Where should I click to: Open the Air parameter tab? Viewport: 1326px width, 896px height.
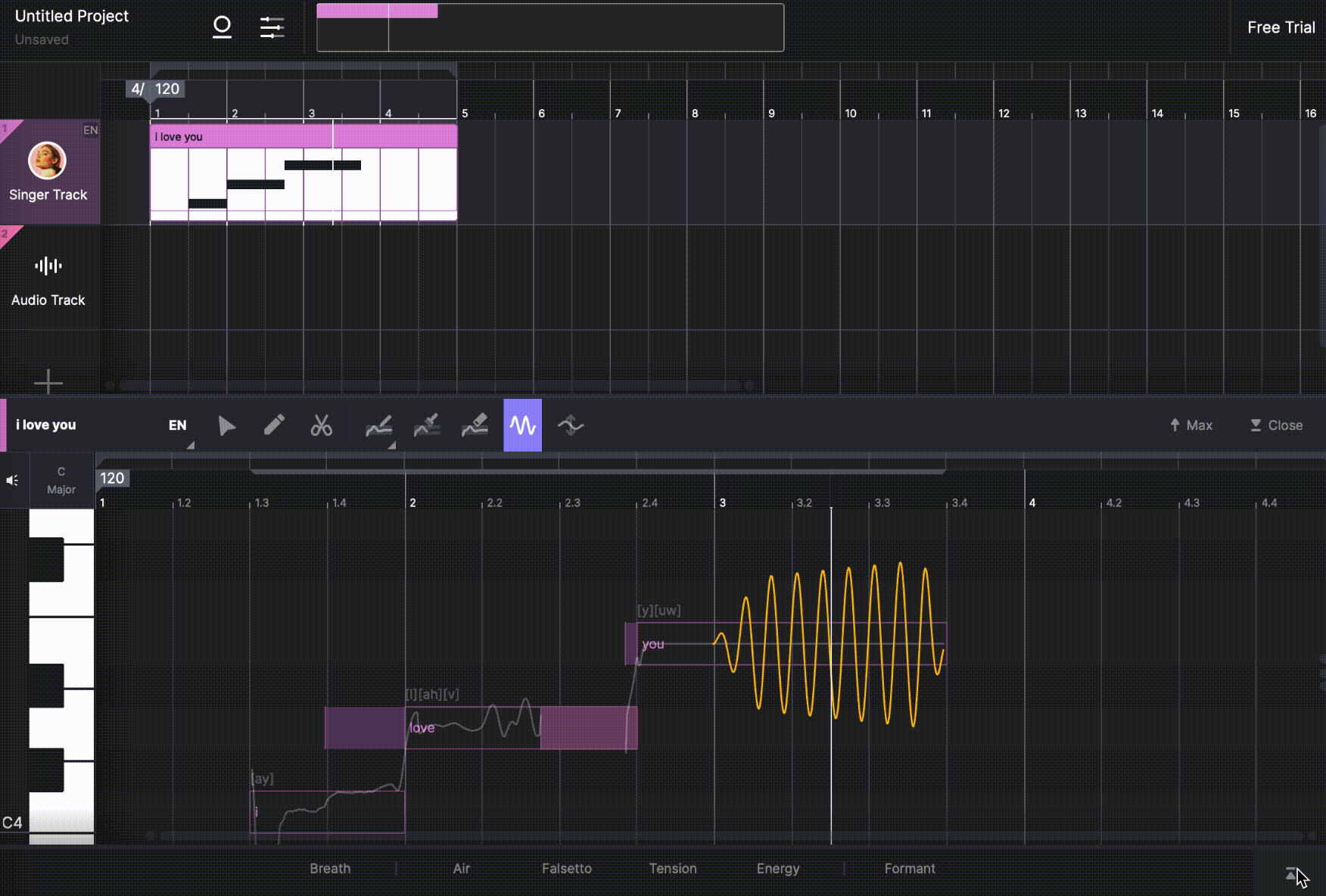462,869
